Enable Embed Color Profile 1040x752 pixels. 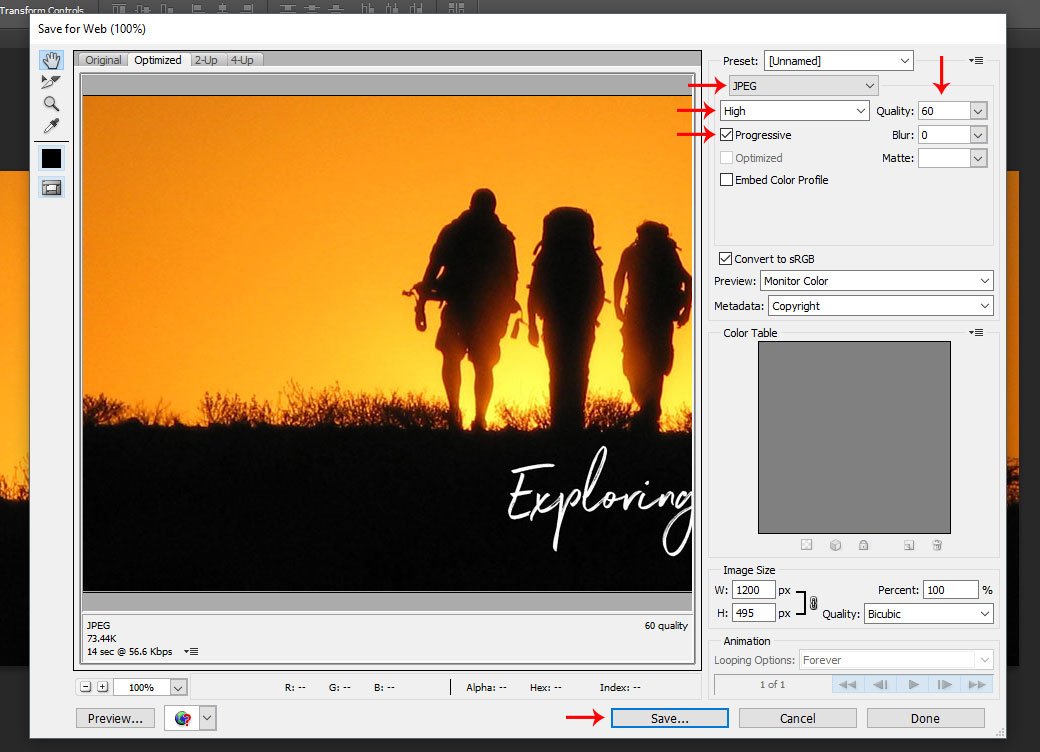tap(726, 180)
